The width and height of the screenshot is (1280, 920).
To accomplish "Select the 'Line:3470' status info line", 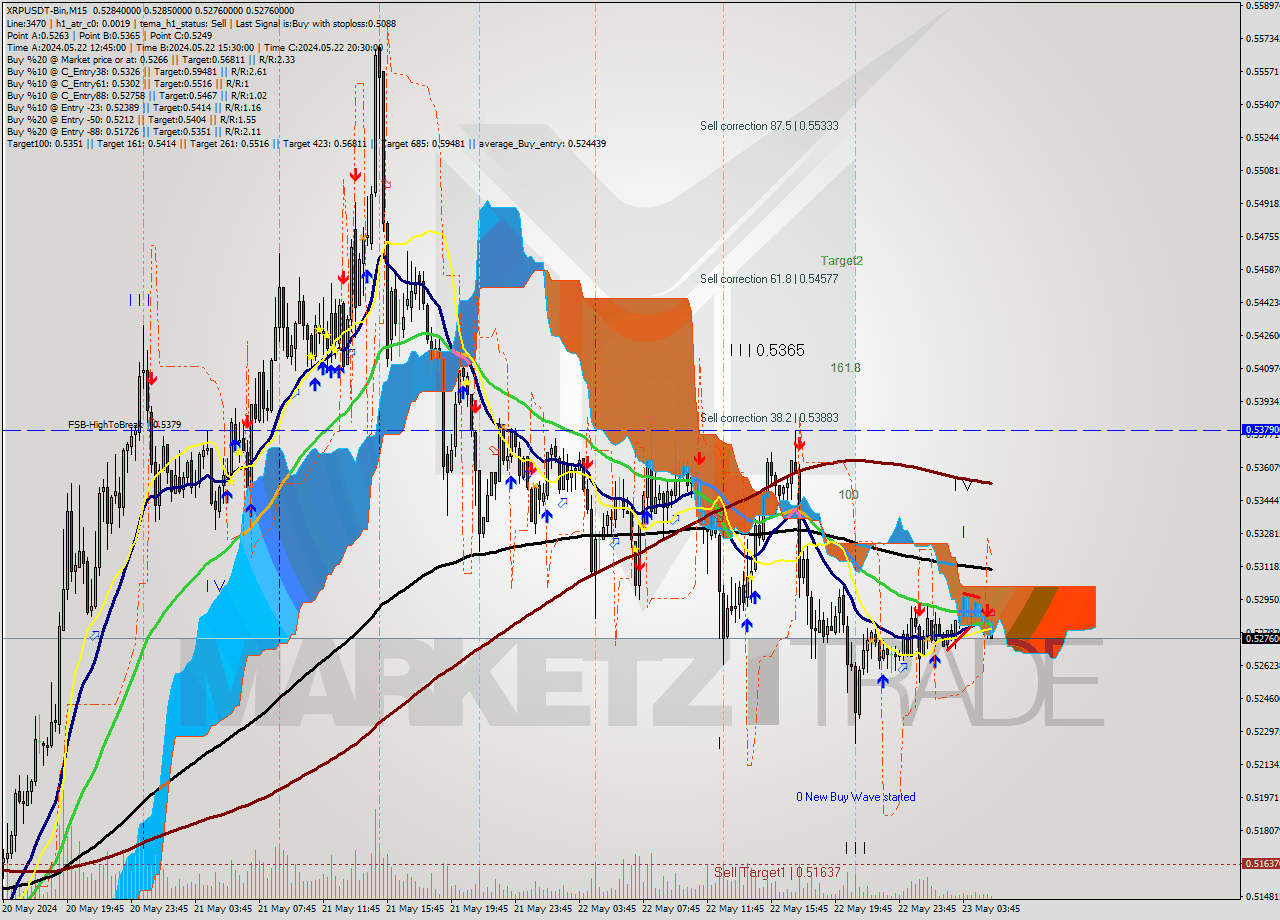I will pyautogui.click(x=201, y=22).
